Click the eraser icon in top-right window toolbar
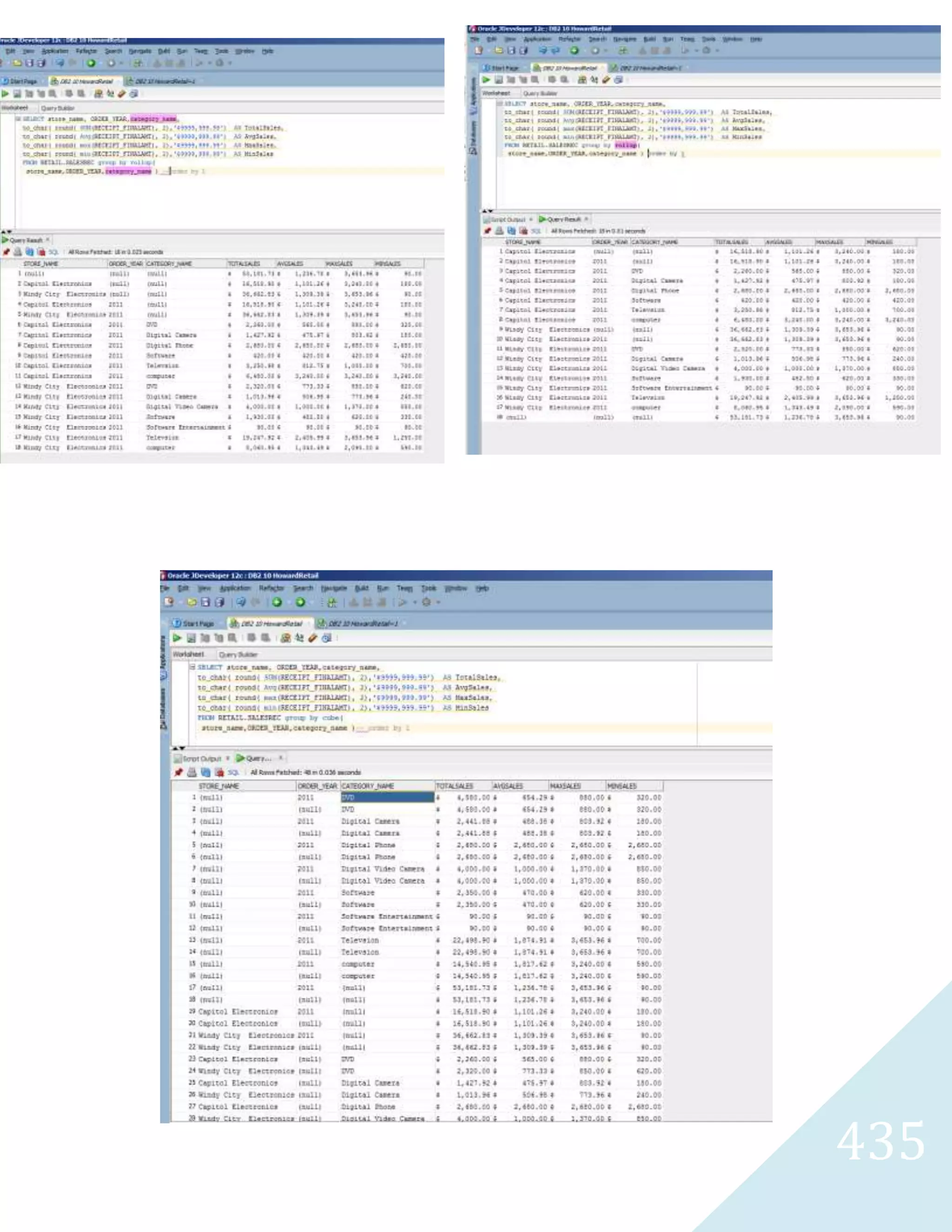This screenshot has width=952, height=1232. pyautogui.click(x=606, y=79)
